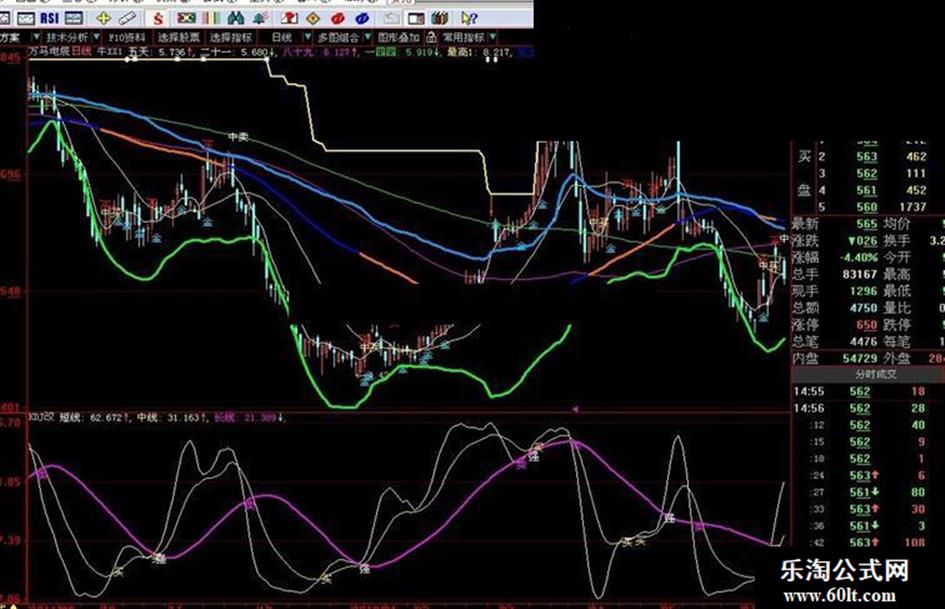Click the 日线 period label in toolbar

pos(281,37)
